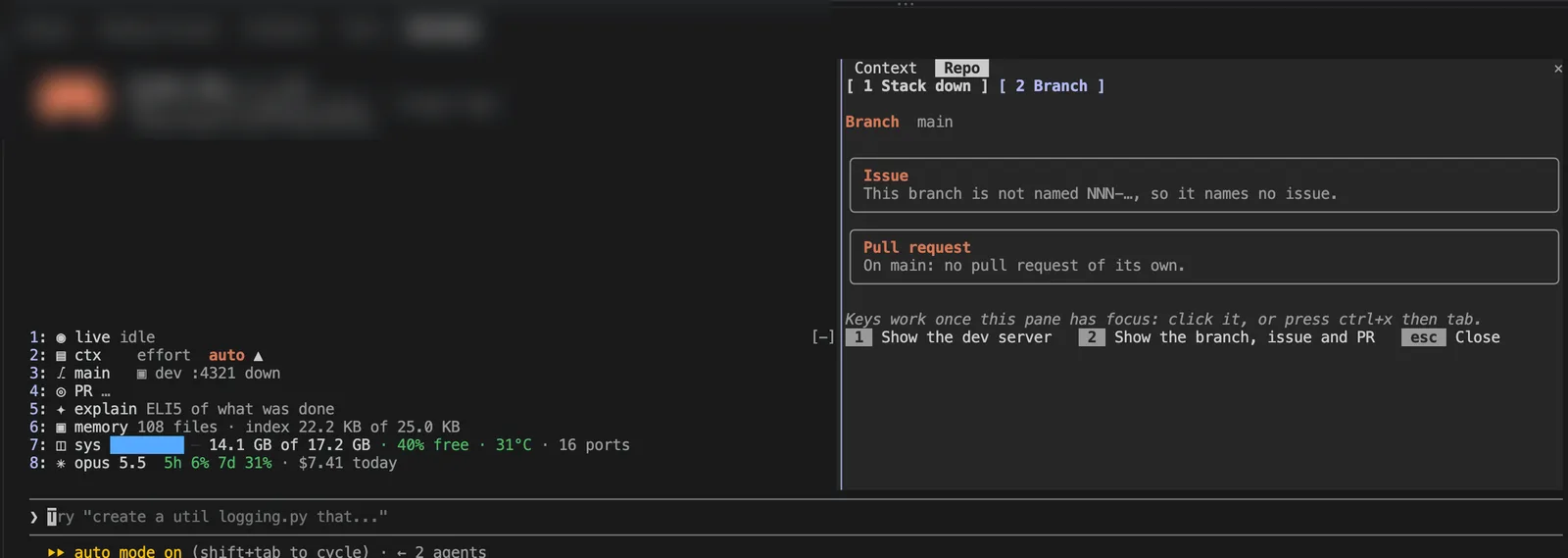Click the PR target icon

point(61,391)
